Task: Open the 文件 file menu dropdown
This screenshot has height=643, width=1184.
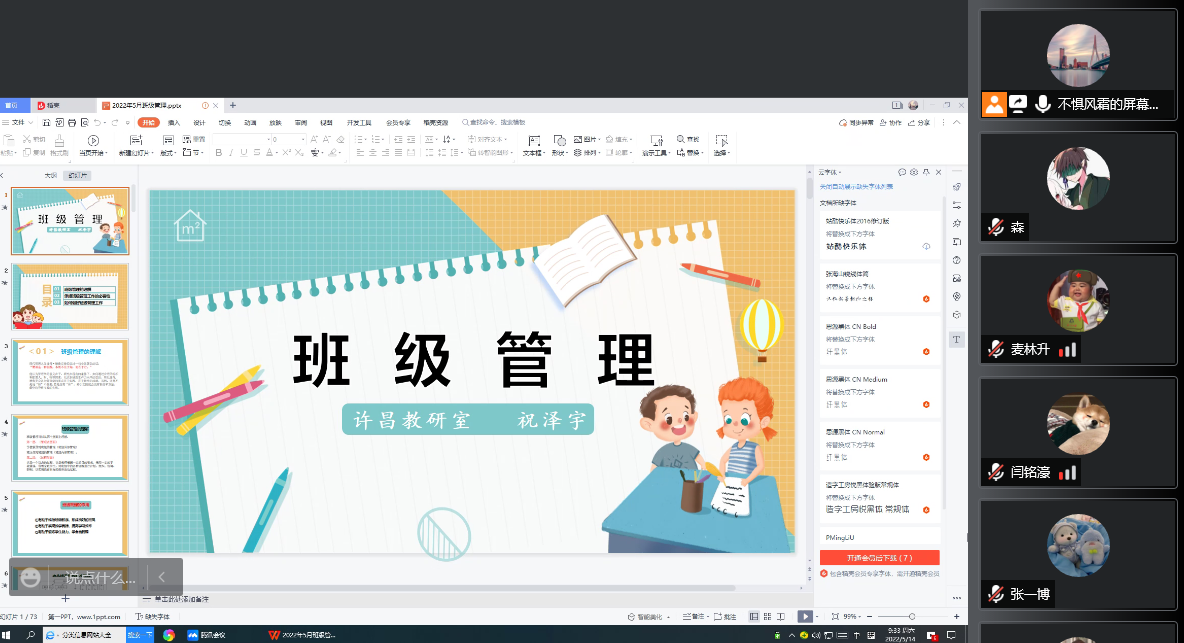Action: [x=16, y=122]
